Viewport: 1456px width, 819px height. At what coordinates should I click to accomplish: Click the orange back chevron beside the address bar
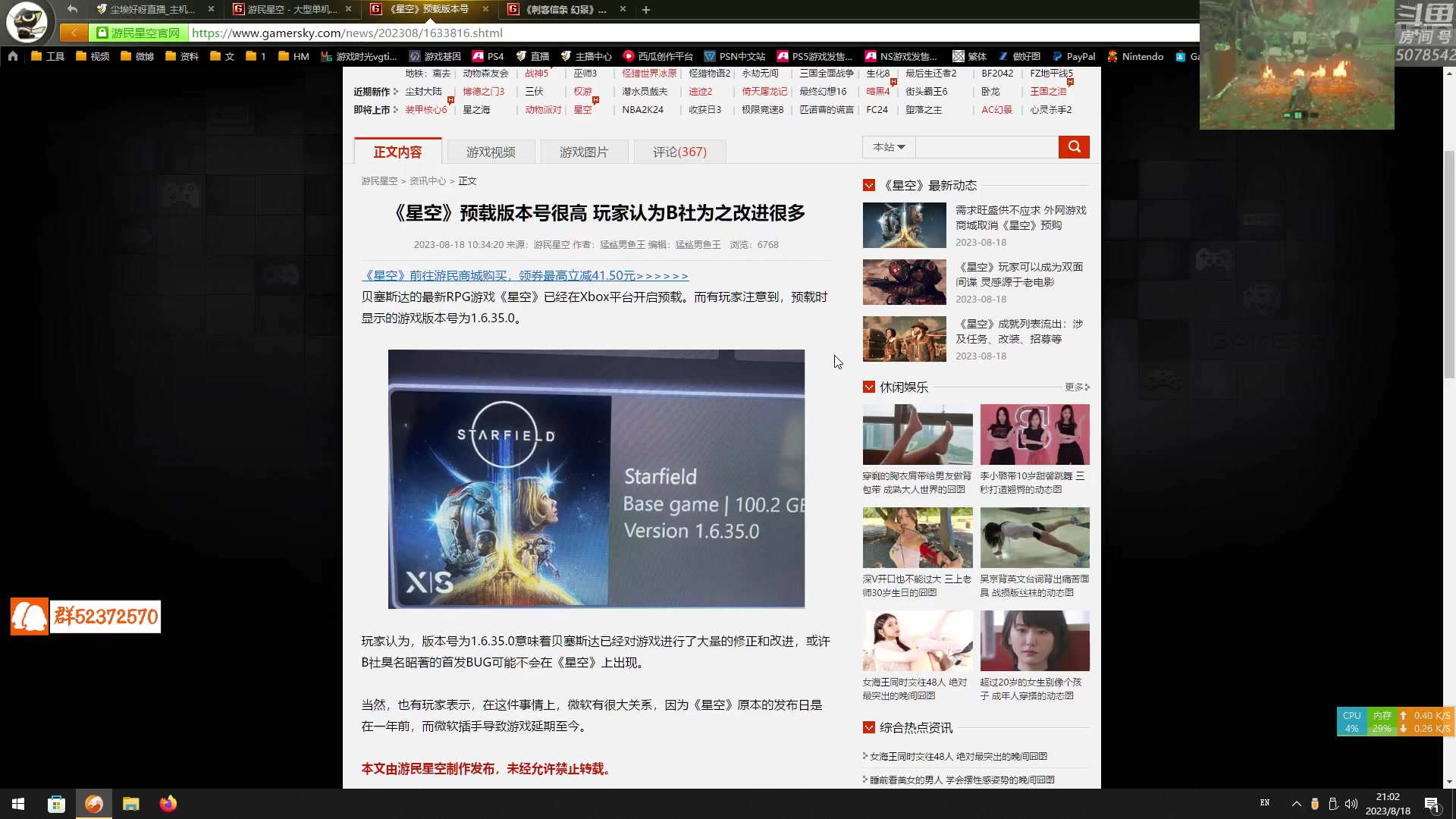point(74,33)
